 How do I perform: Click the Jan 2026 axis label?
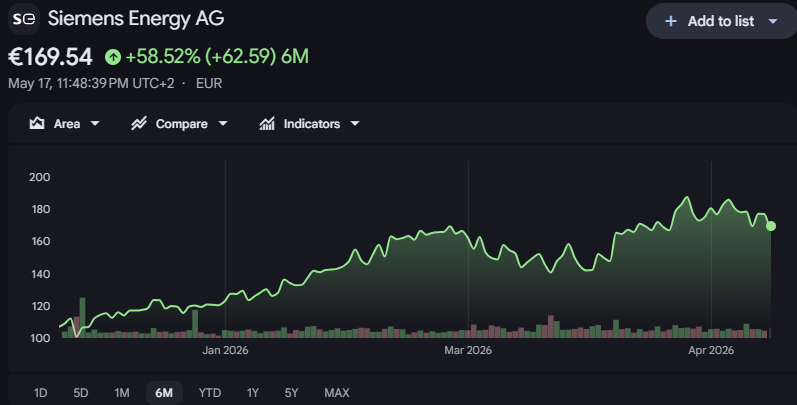(225, 350)
